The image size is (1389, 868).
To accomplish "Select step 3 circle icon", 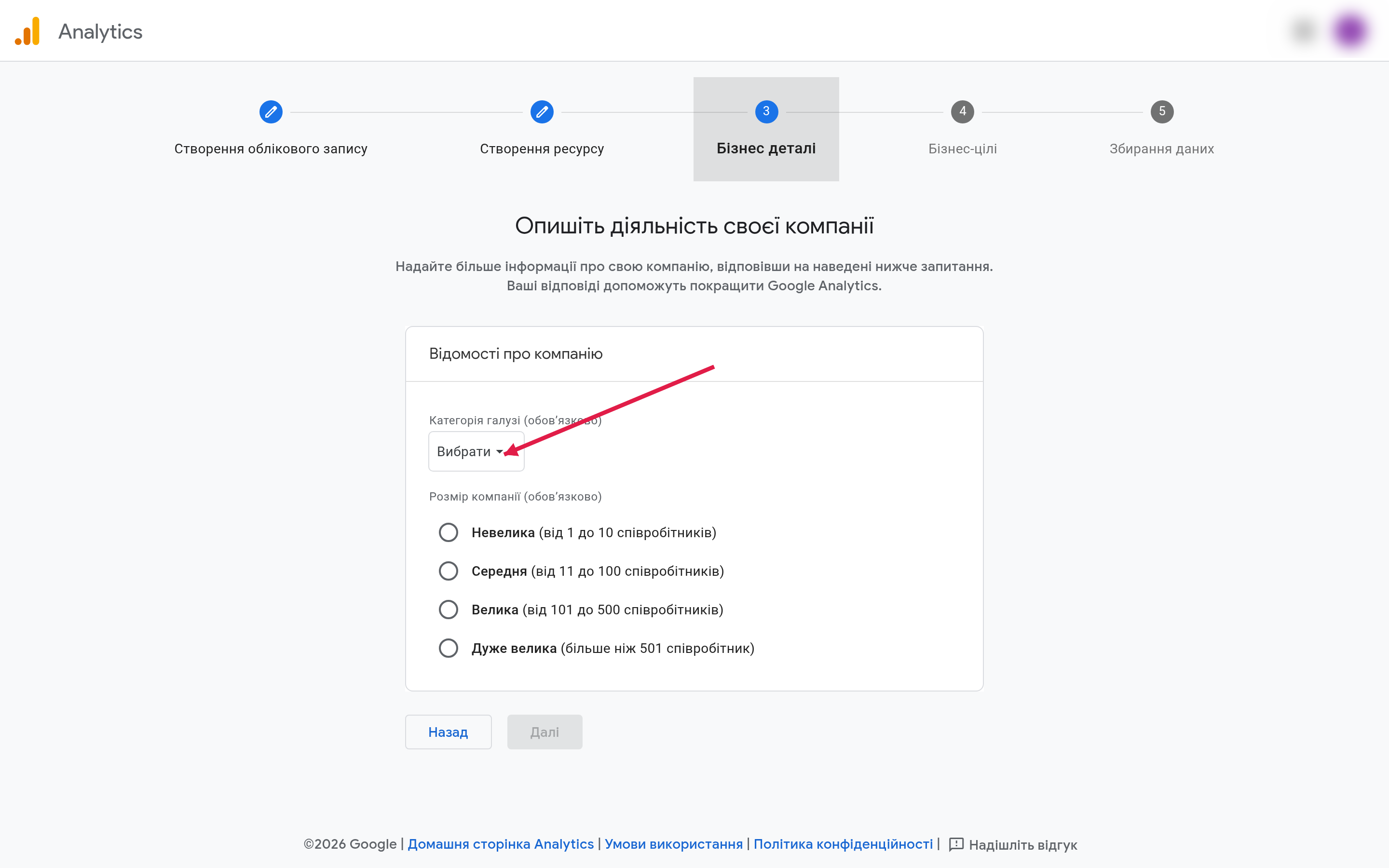I will click(x=766, y=111).
